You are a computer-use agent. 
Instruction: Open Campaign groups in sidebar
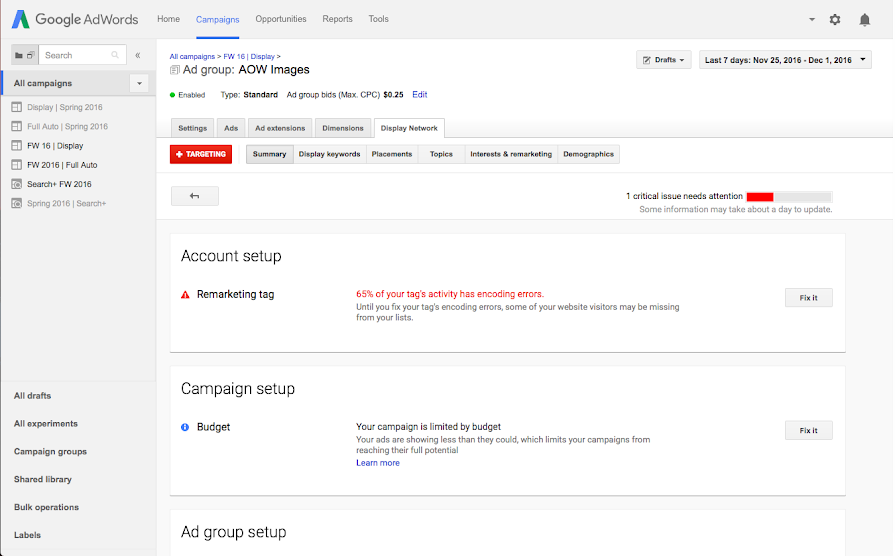tap(50, 452)
